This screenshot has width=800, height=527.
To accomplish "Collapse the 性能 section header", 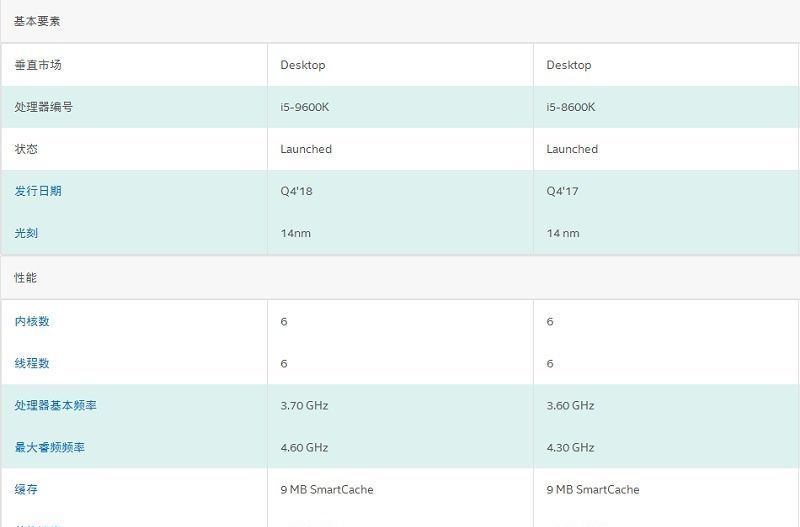I will [26, 278].
